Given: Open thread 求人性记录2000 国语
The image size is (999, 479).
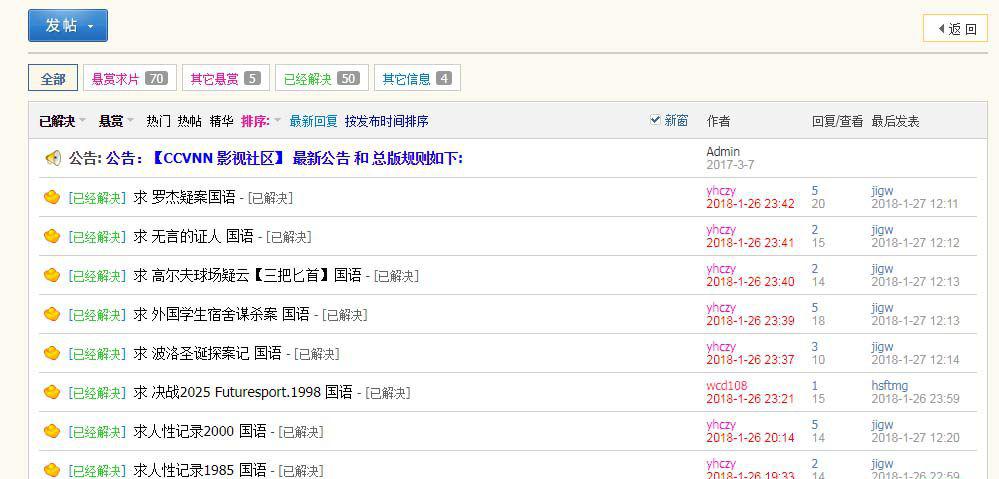Looking at the screenshot, I should (x=200, y=431).
